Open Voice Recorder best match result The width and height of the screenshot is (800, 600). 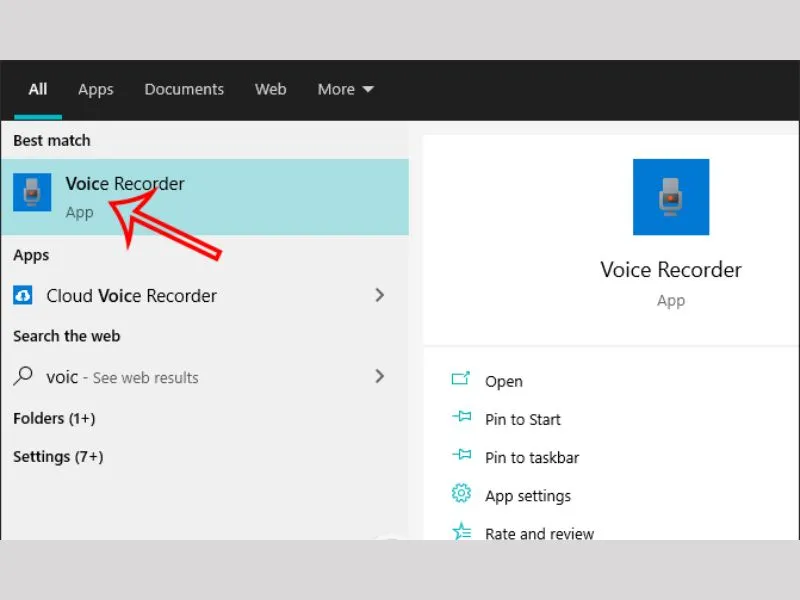[205, 197]
